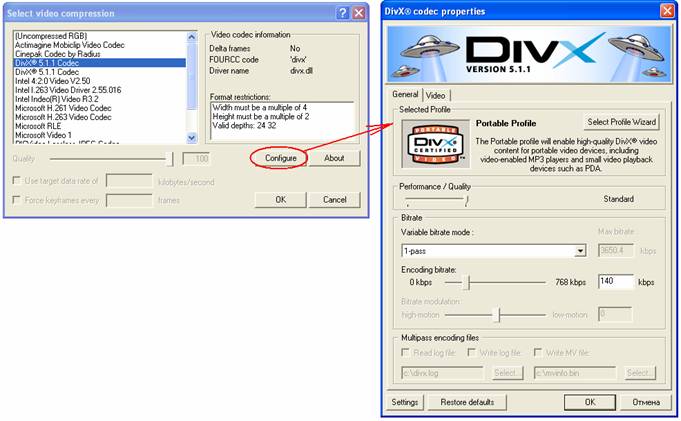Click the Quality value field showing 100

[196, 159]
